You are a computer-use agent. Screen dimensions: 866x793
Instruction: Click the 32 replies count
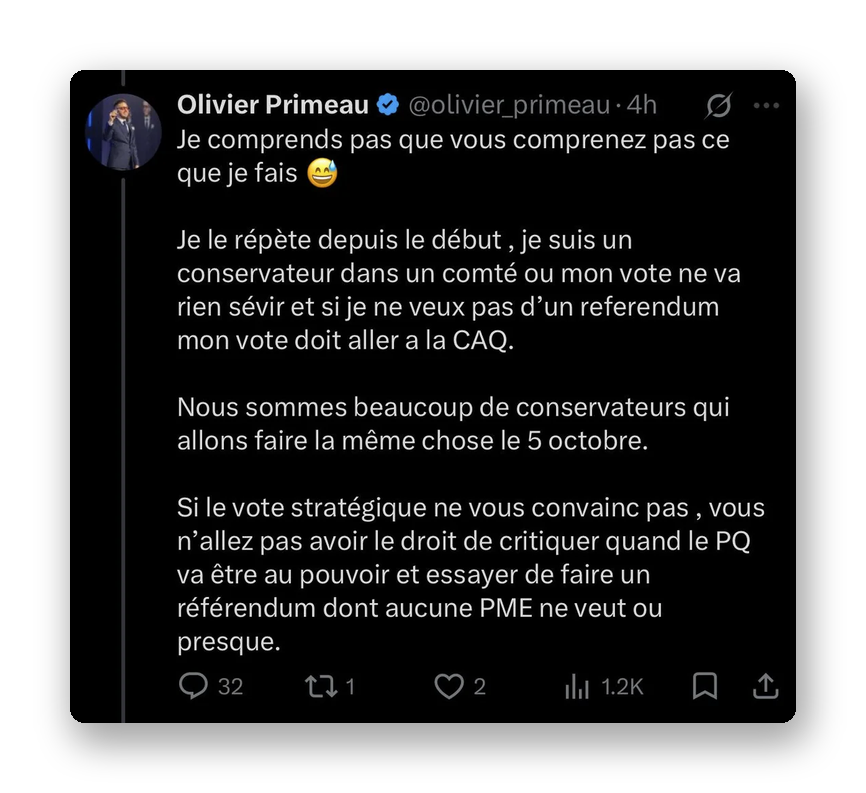(230, 686)
